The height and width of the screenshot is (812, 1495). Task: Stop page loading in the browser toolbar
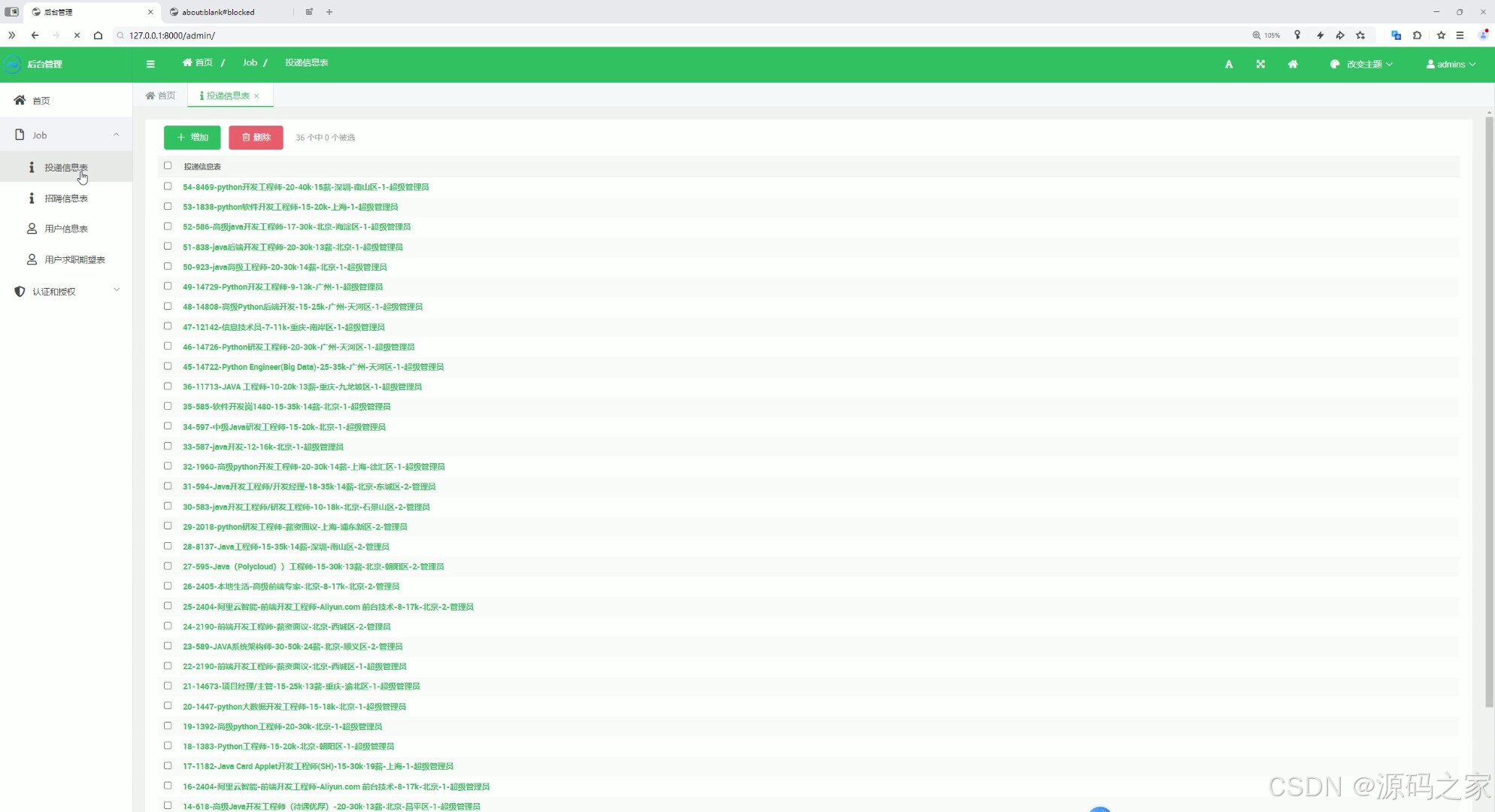(x=77, y=35)
